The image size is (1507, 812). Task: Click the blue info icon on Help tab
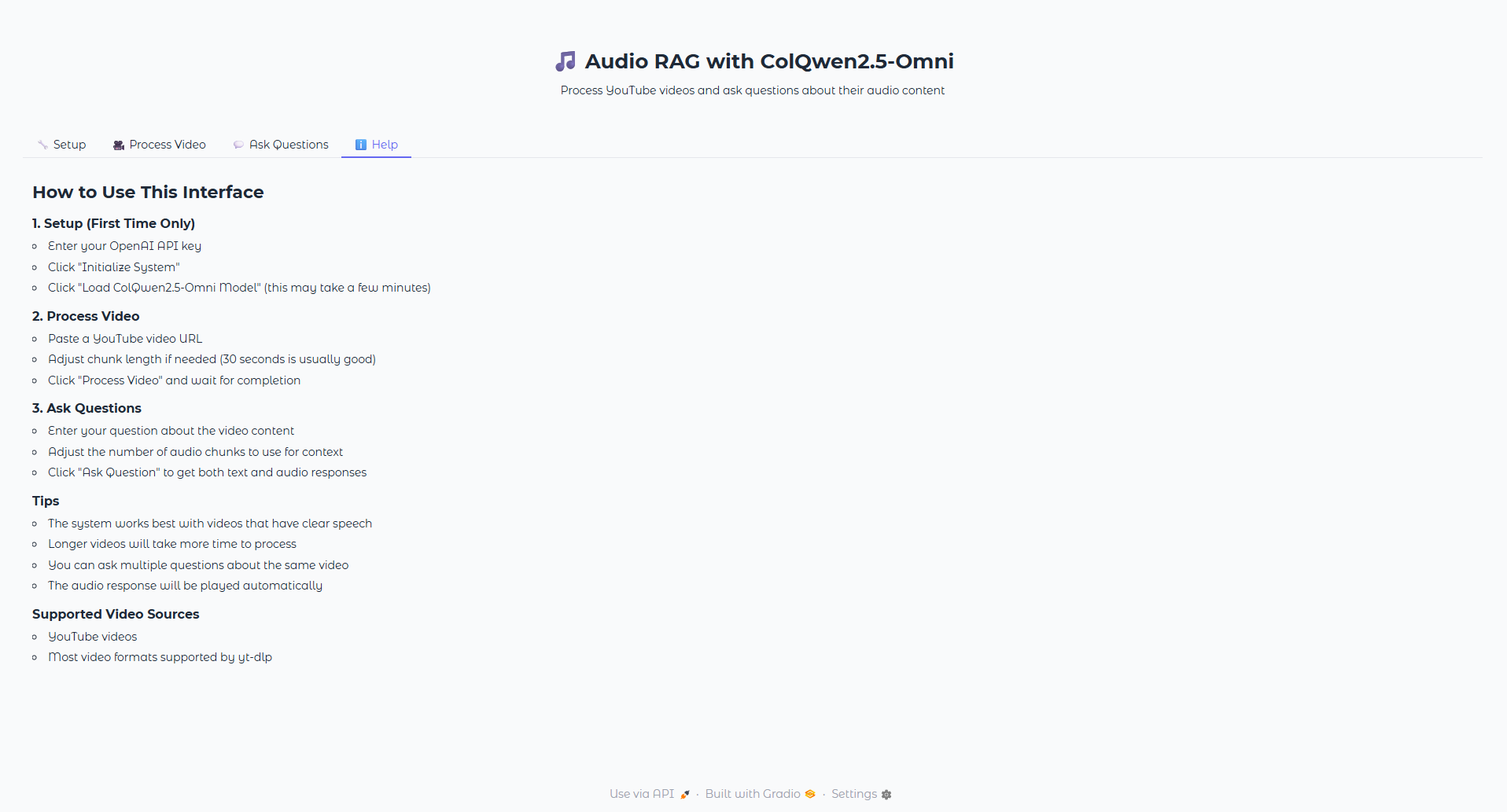[361, 145]
